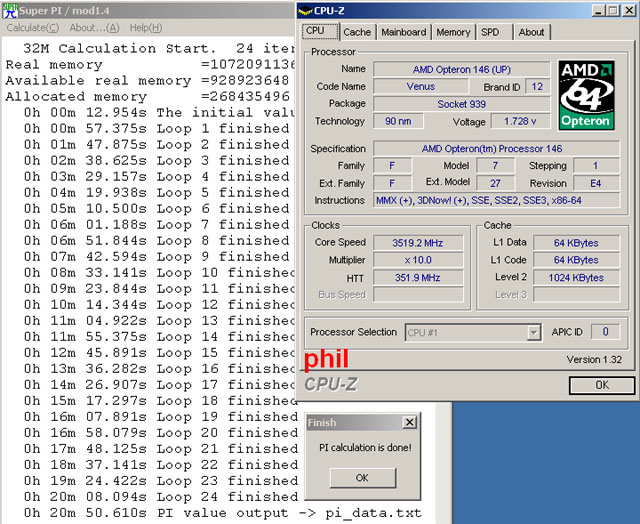Minimize the CPU-Z window
Image resolution: width=640 pixels, height=524 pixels.
(x=599, y=11)
